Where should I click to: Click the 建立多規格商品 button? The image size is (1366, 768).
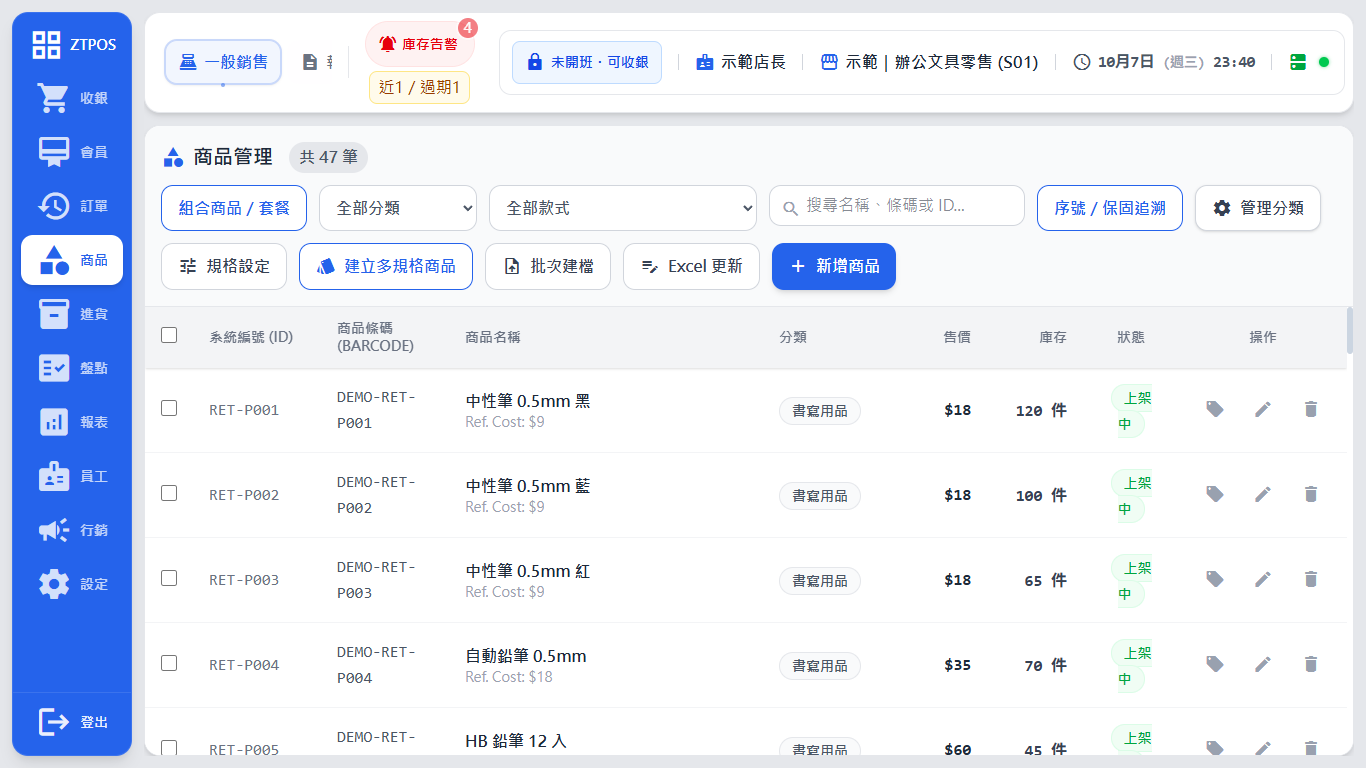(x=386, y=266)
